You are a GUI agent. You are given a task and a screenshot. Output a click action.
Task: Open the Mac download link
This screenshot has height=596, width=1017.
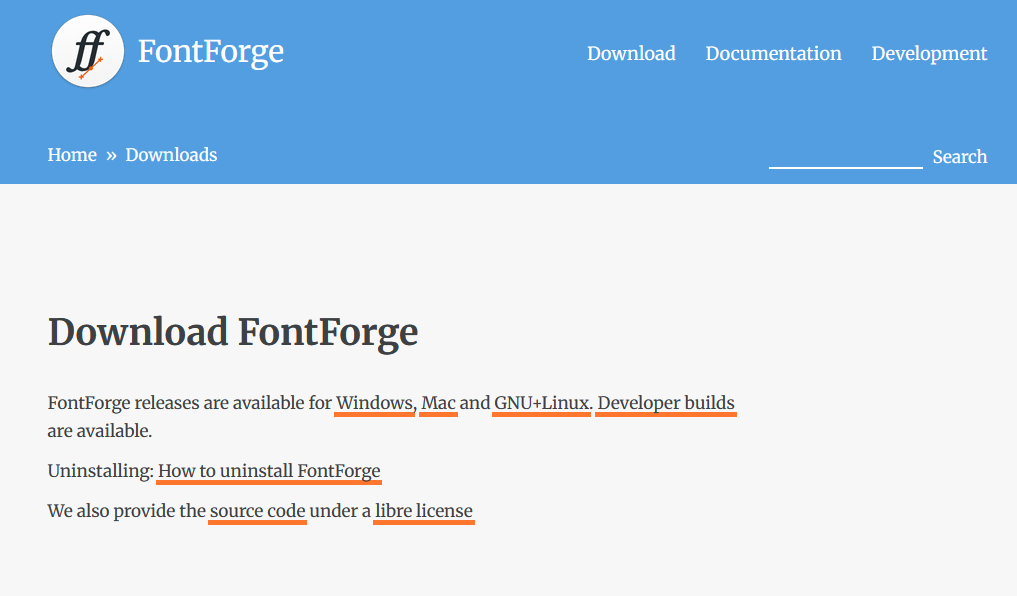(x=437, y=403)
